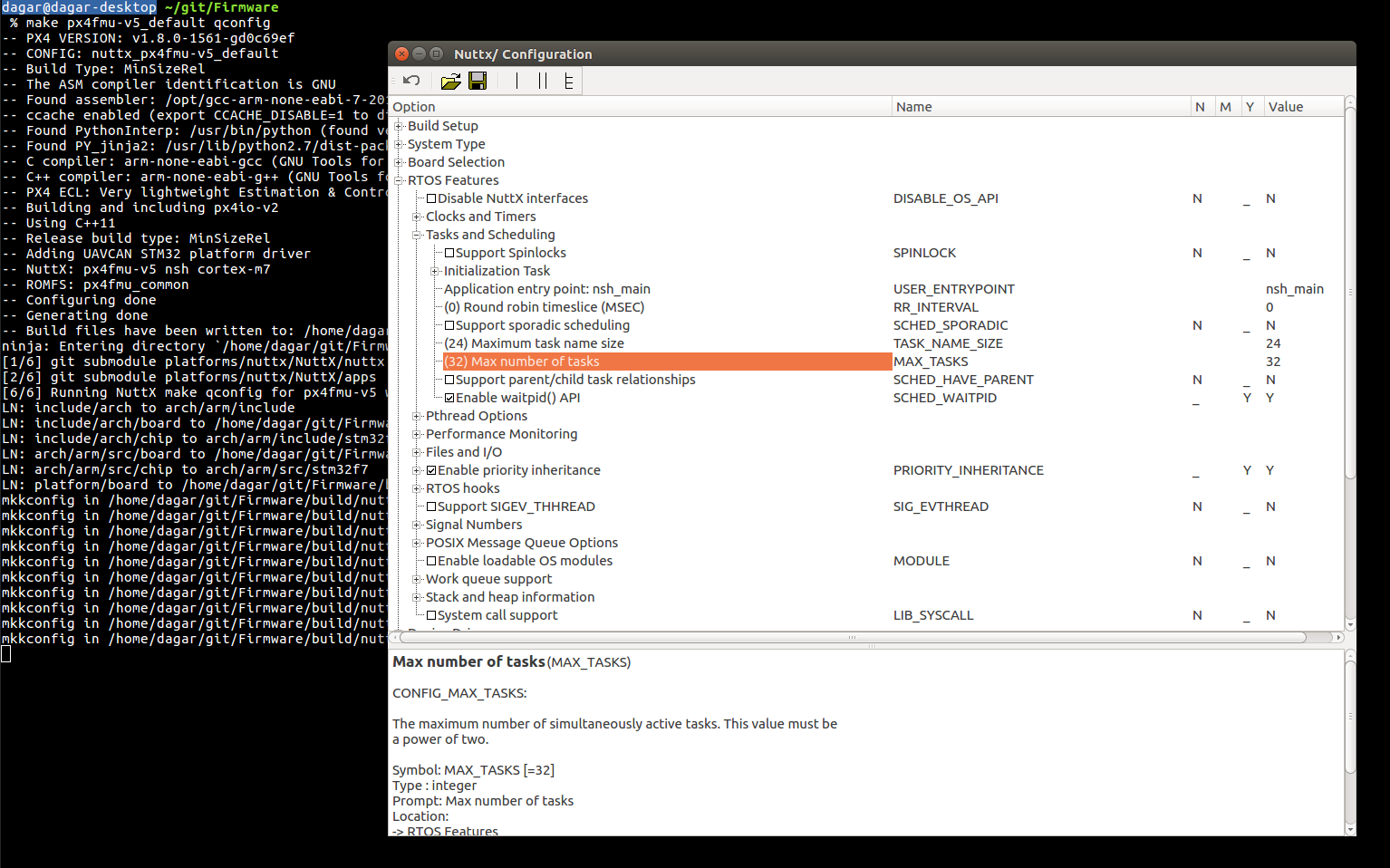Switch to single view mode icon
The image size is (1390, 868).
coord(516,81)
